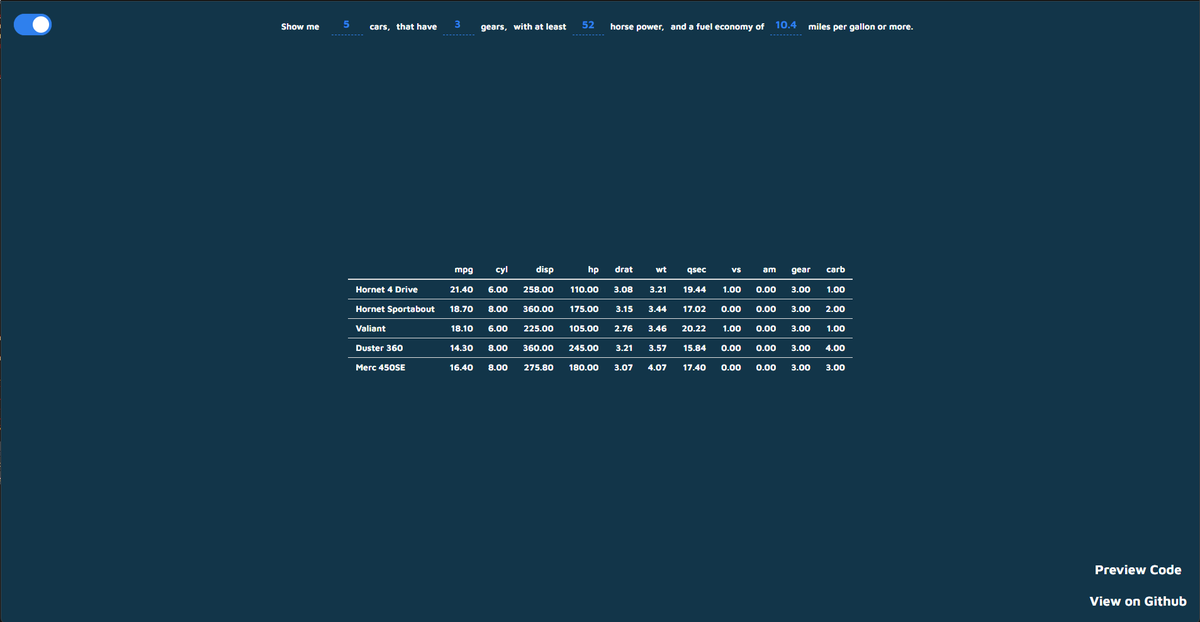Click the qsec value 15.84 for Duster 360
Viewport: 1200px width, 622px height.
coord(694,348)
